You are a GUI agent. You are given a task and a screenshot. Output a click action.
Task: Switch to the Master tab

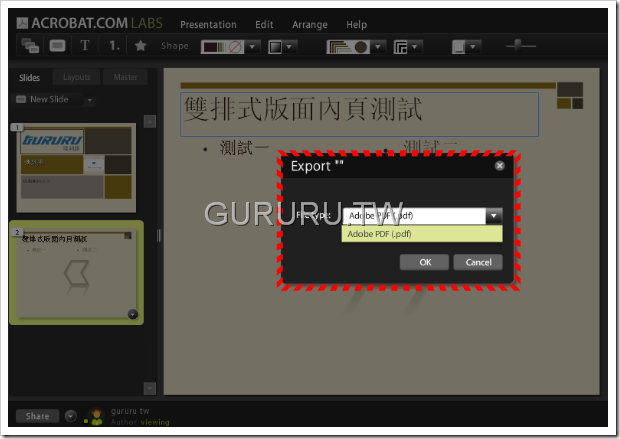(x=125, y=77)
